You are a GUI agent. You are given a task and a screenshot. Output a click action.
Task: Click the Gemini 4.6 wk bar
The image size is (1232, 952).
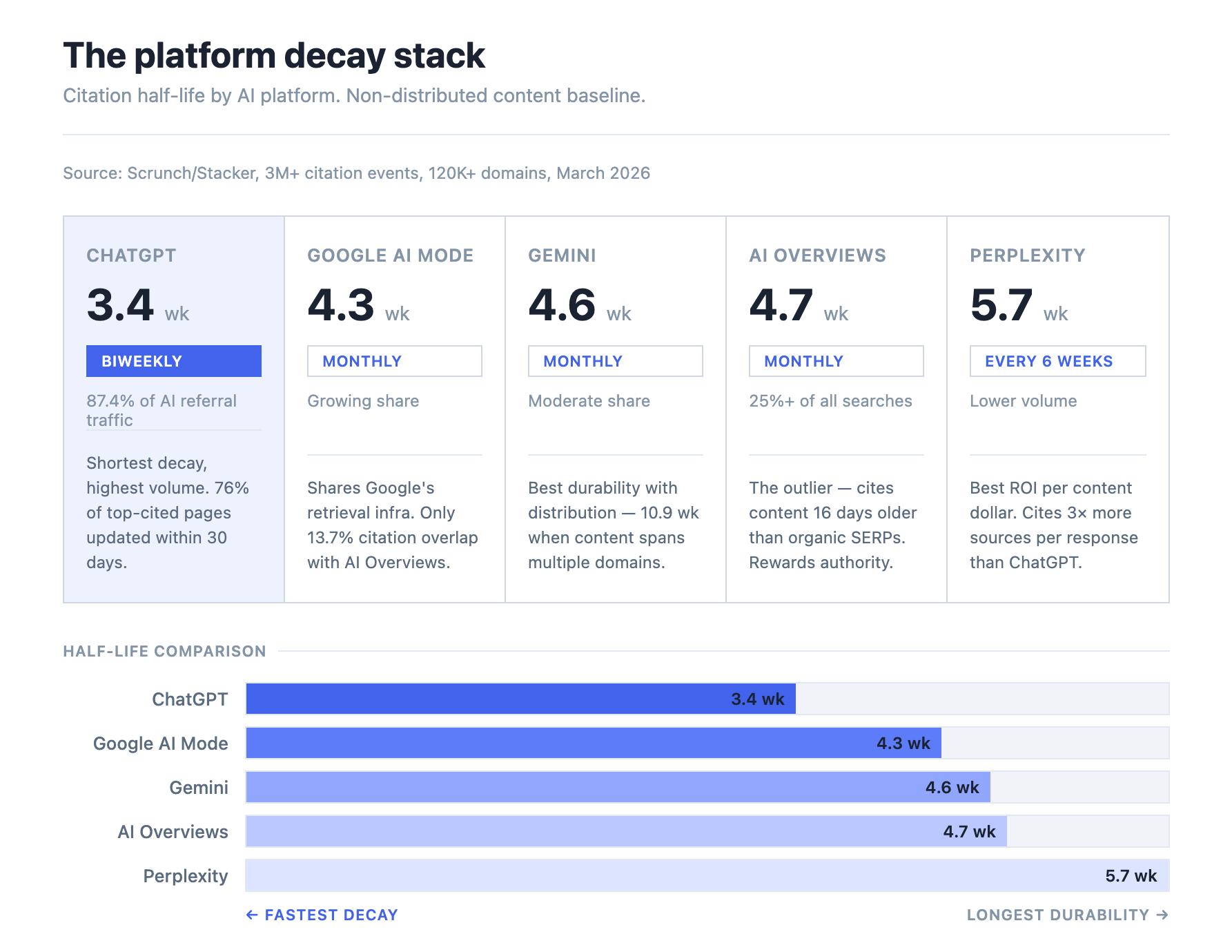(x=618, y=787)
